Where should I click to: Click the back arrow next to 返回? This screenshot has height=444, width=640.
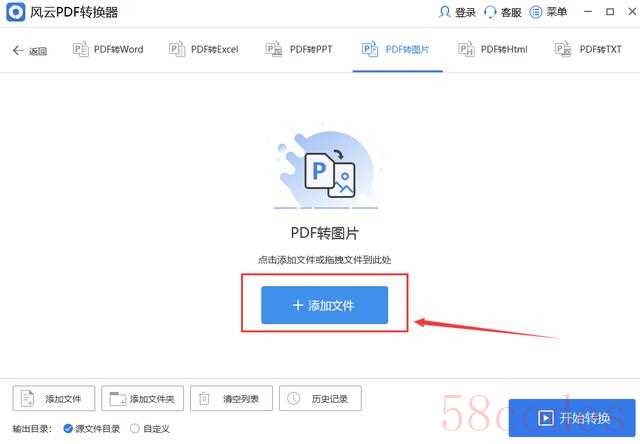tap(18, 51)
